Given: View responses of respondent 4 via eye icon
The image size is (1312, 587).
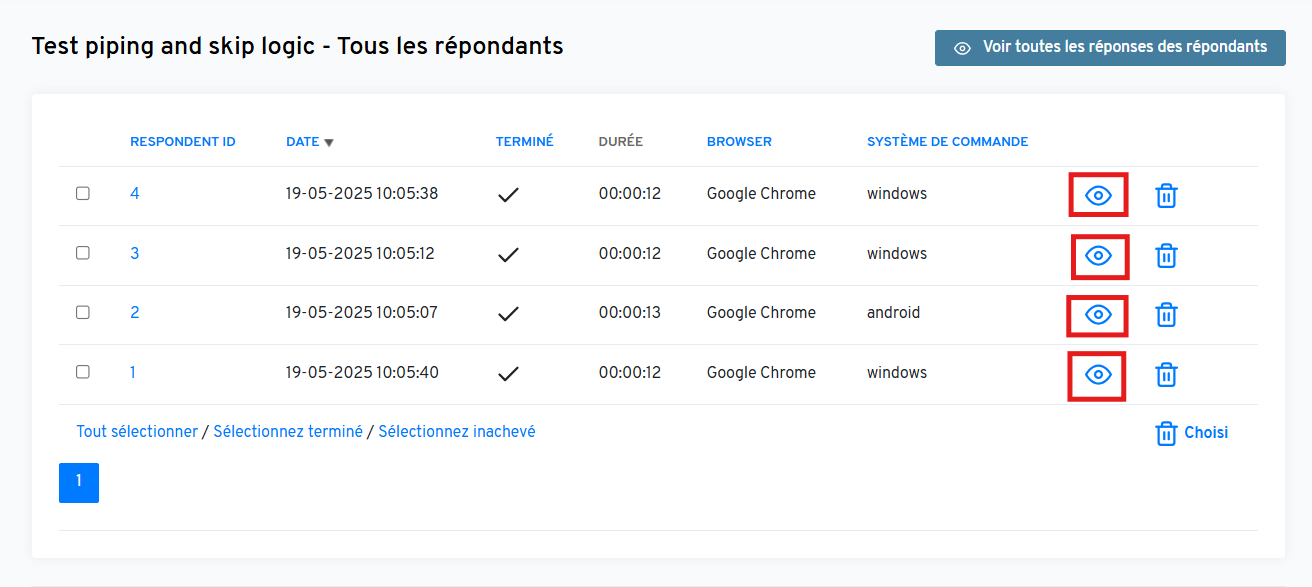Looking at the screenshot, I should click(x=1098, y=195).
